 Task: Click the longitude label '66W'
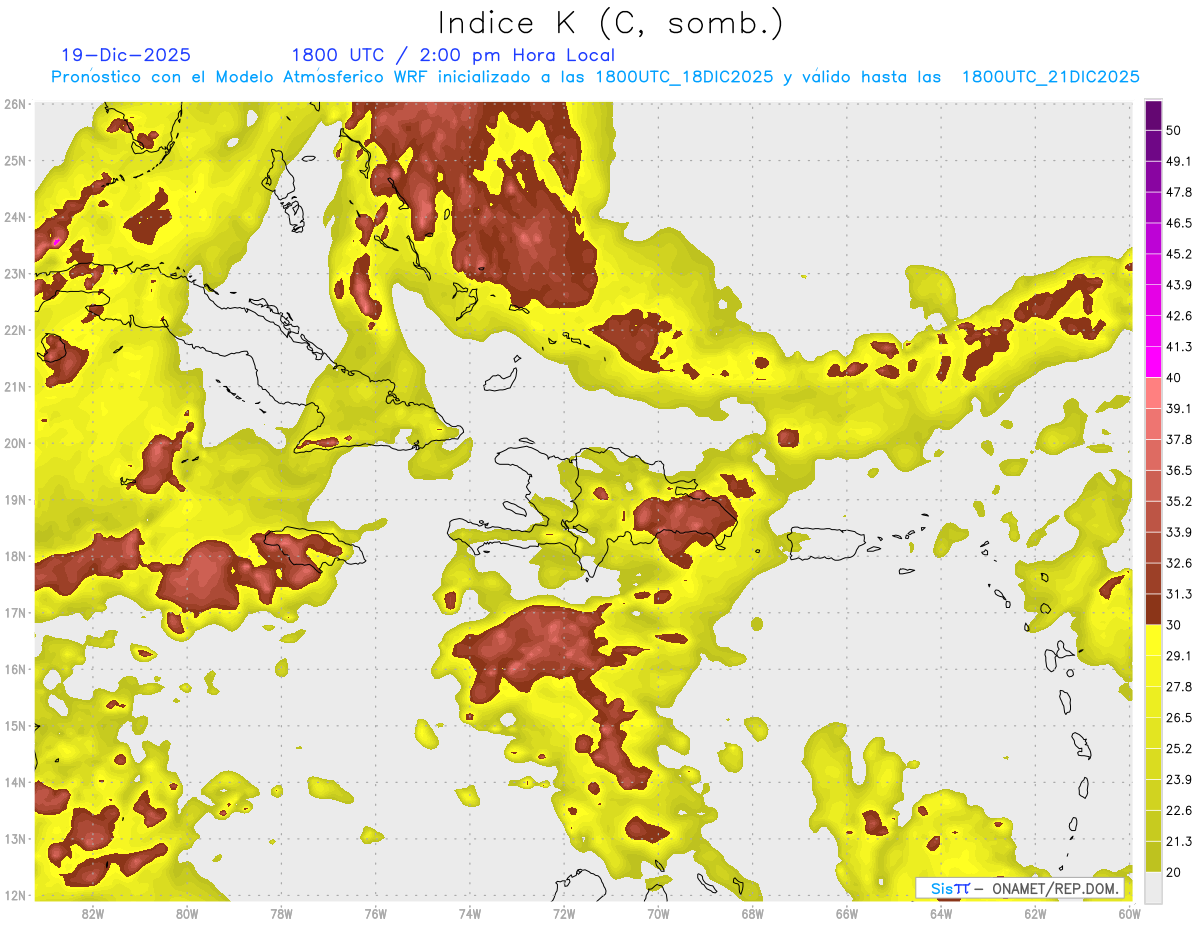pyautogui.click(x=846, y=914)
